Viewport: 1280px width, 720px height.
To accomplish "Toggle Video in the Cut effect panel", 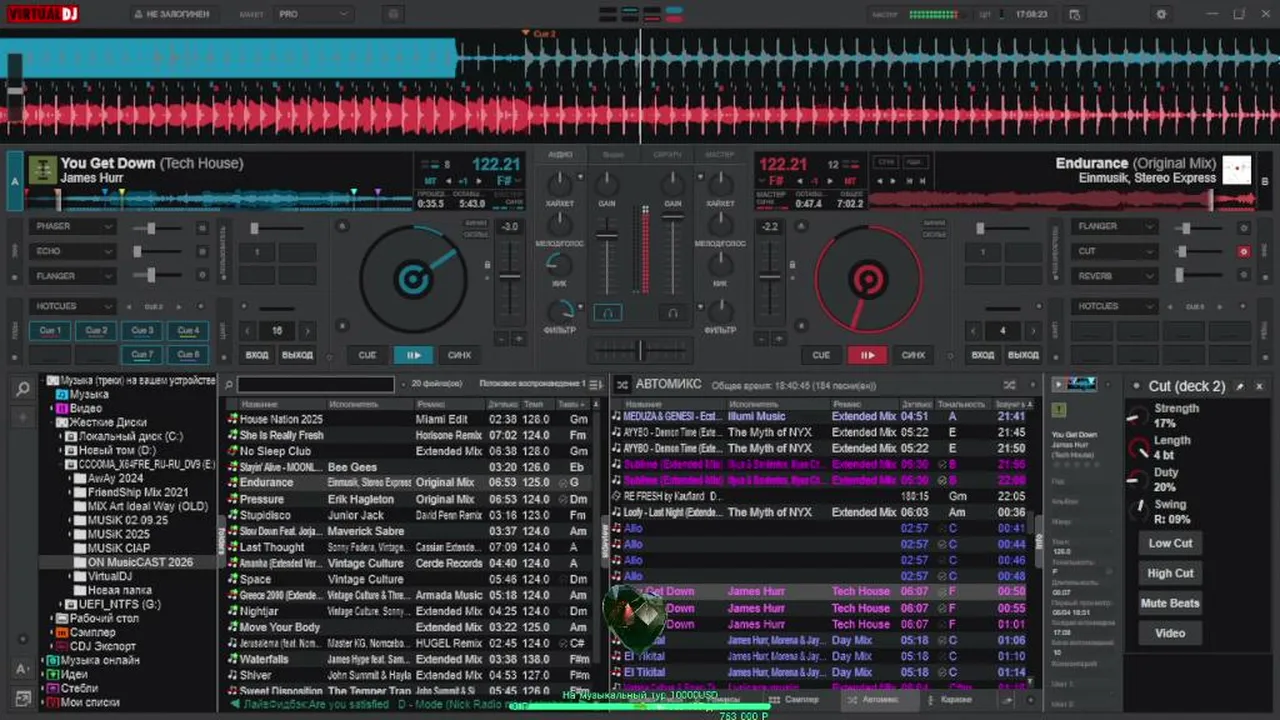I will pos(1170,633).
